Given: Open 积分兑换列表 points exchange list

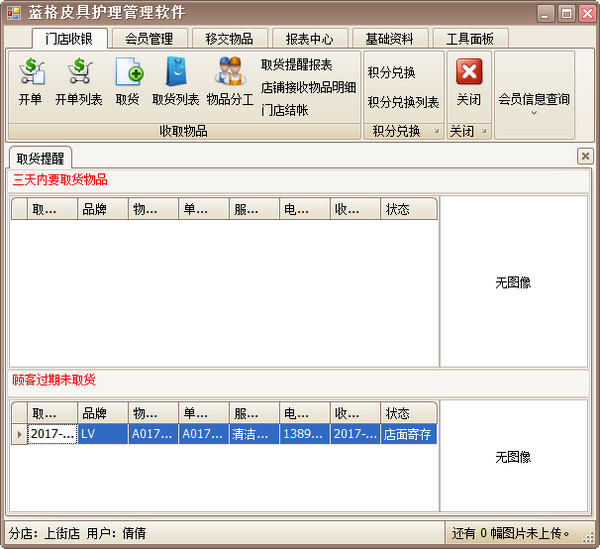Looking at the screenshot, I should tap(403, 102).
